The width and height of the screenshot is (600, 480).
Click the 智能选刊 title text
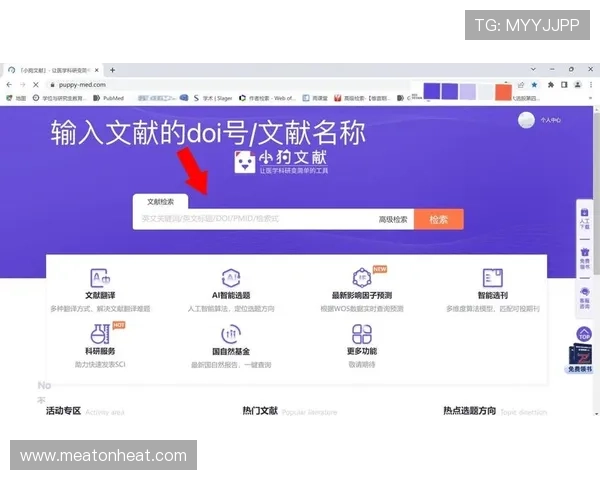click(x=492, y=295)
